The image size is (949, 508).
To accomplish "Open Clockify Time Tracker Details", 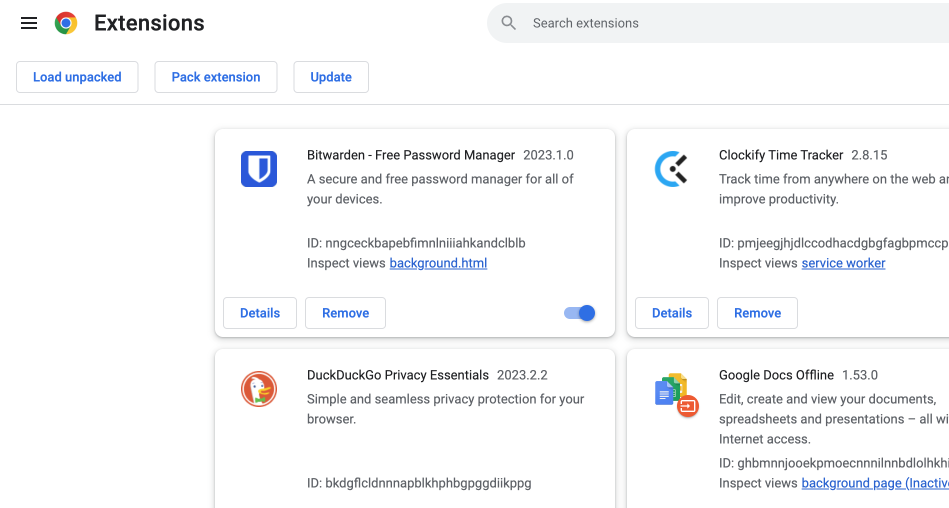I will click(x=672, y=313).
